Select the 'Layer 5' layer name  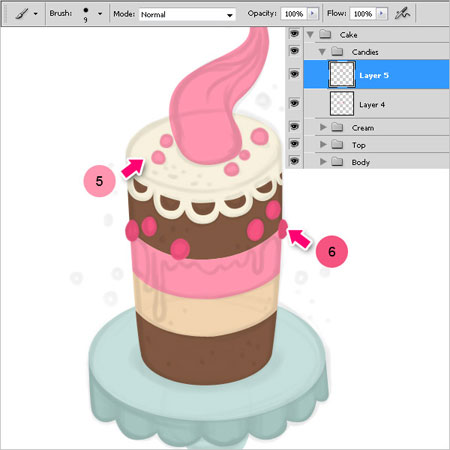[374, 75]
